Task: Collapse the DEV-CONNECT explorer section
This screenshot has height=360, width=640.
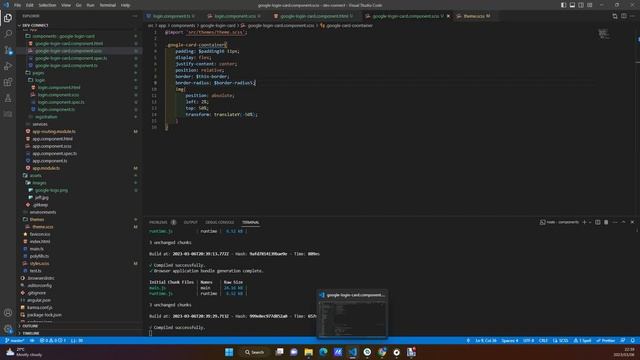Action: (x=35, y=25)
